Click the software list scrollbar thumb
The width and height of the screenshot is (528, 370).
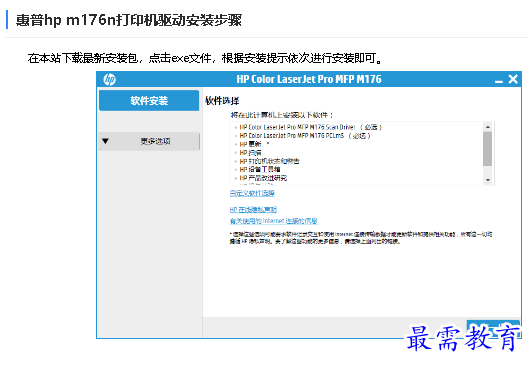487,149
